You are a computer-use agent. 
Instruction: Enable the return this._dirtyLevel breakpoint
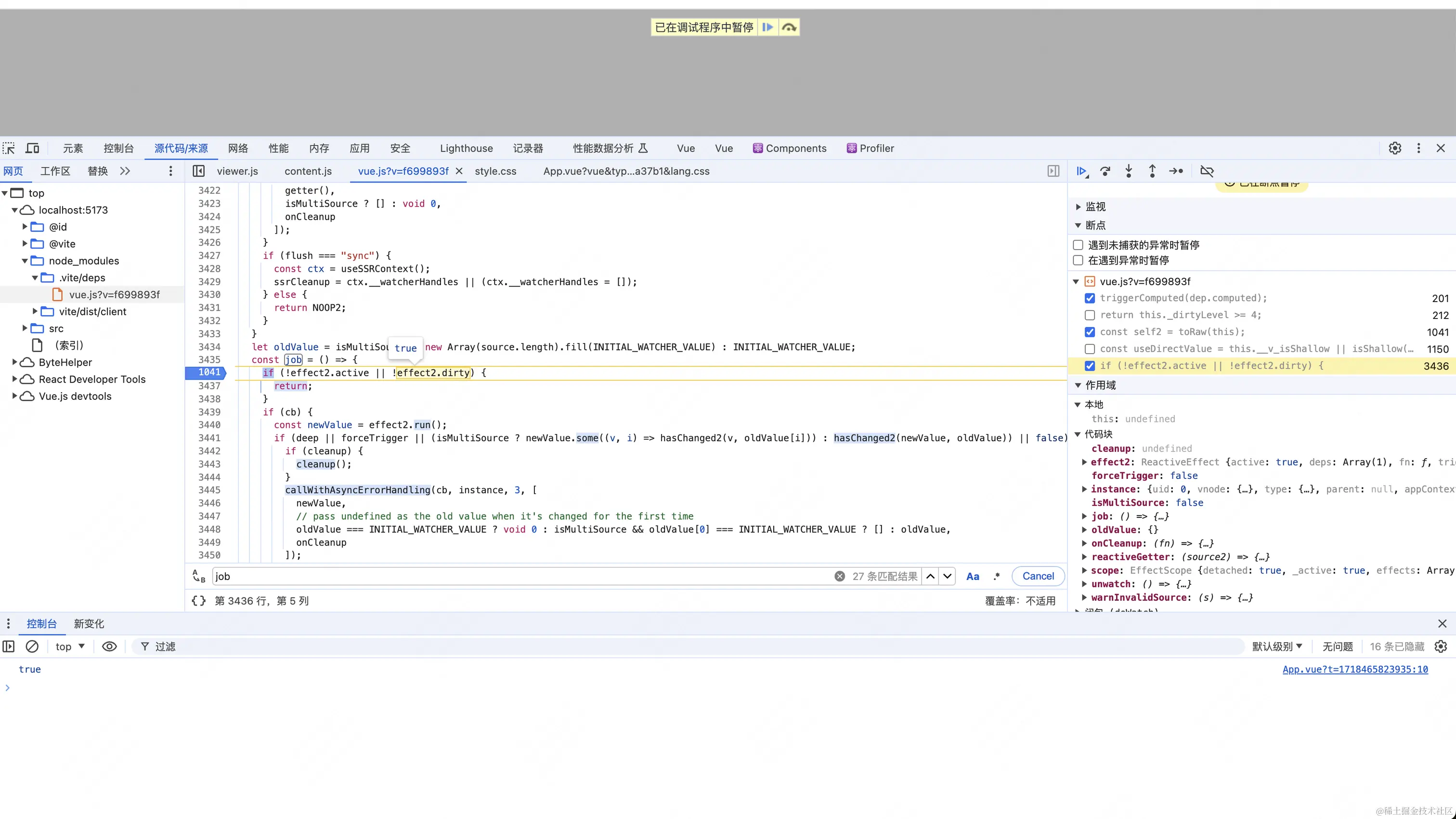pyautogui.click(x=1090, y=315)
